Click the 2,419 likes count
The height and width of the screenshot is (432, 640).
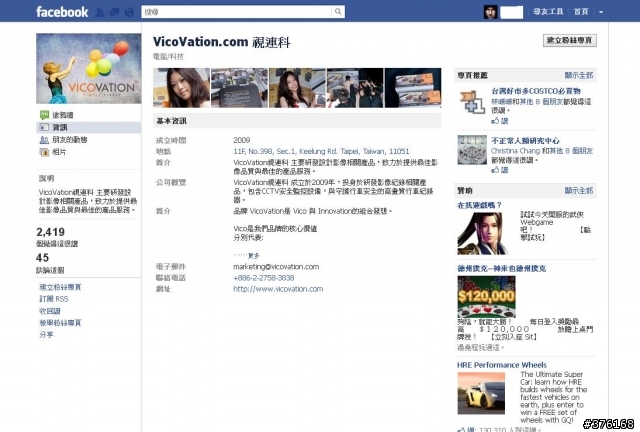click(x=51, y=232)
